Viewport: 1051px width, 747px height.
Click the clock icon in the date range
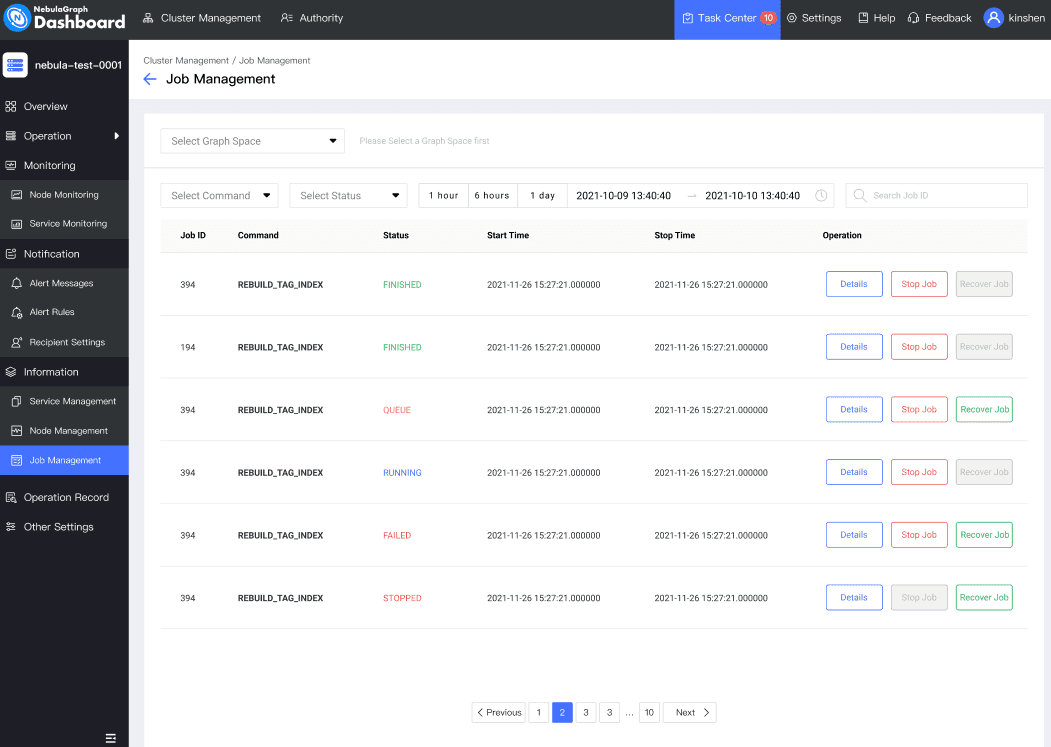pyautogui.click(x=821, y=196)
